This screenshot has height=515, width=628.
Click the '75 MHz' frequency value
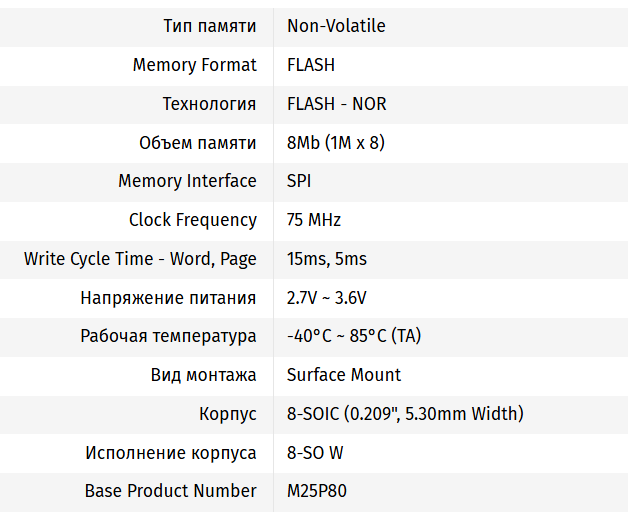pos(314,220)
